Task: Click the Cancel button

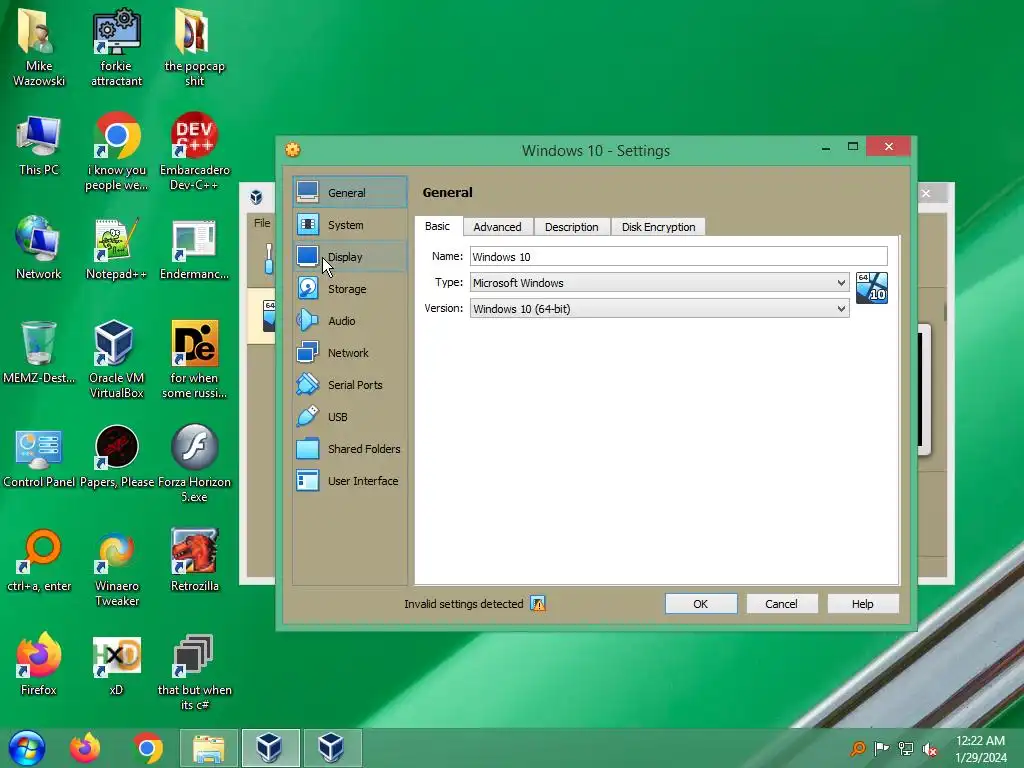Action: (782, 604)
